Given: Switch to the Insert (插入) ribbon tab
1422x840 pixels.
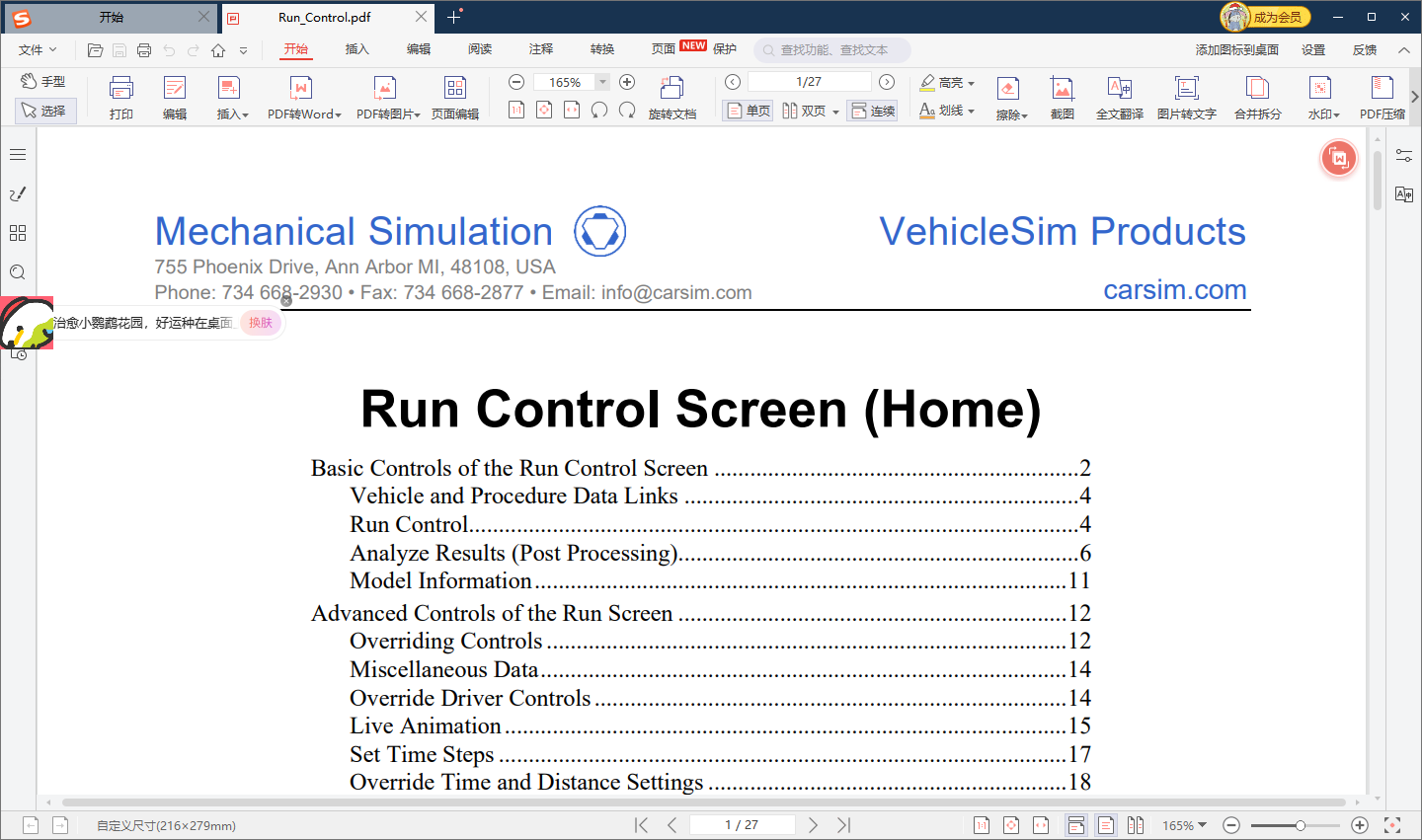Looking at the screenshot, I should coord(356,49).
